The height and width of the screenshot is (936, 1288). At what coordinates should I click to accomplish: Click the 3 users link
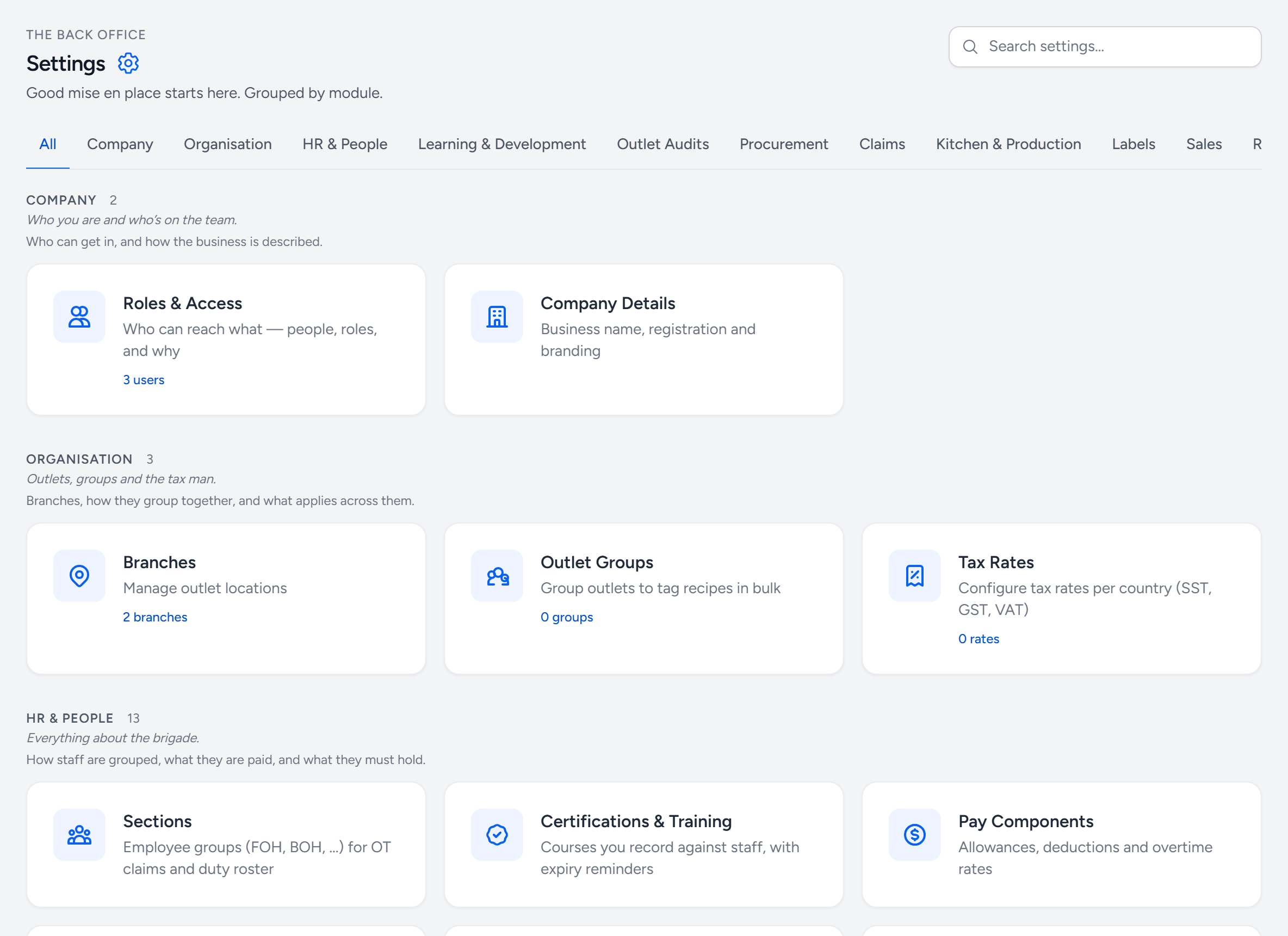(x=144, y=380)
